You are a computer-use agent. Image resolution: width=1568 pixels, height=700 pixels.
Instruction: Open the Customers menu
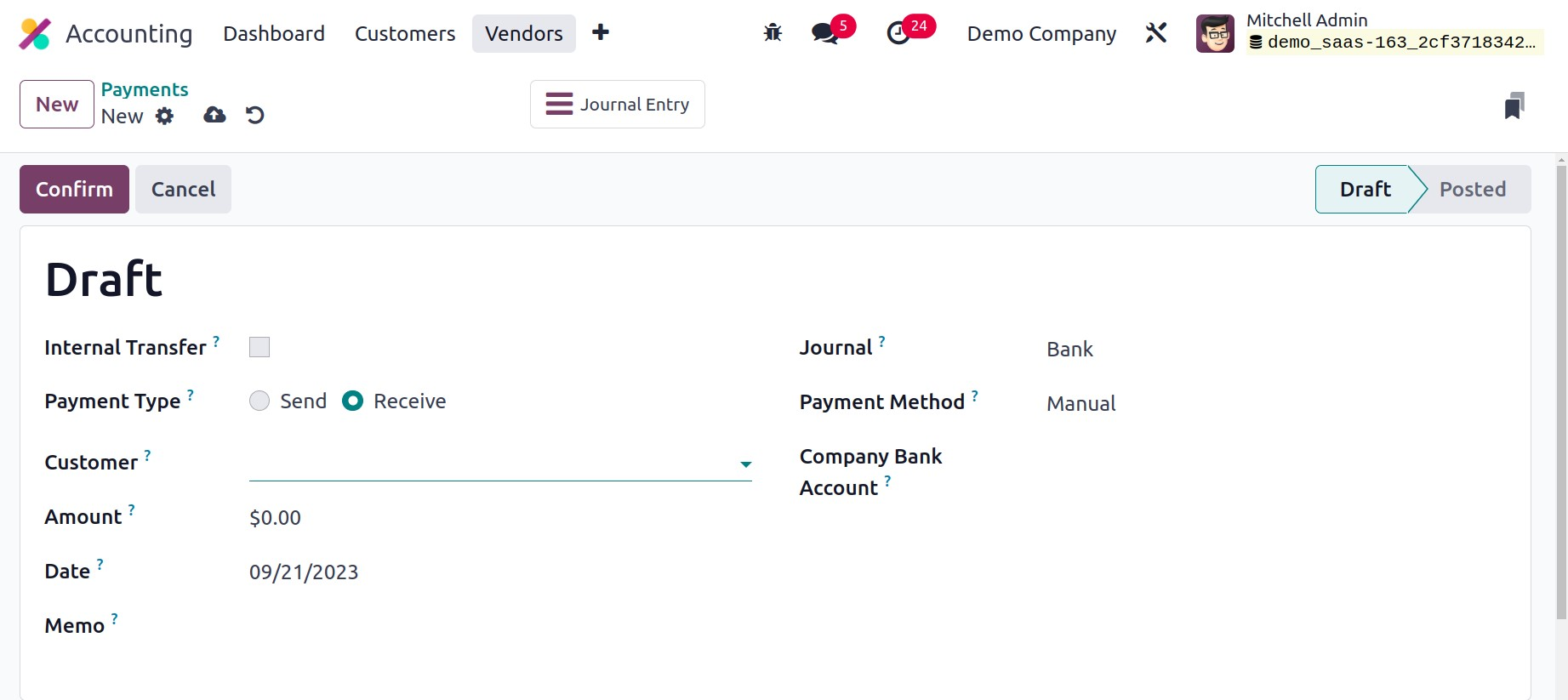tap(405, 34)
